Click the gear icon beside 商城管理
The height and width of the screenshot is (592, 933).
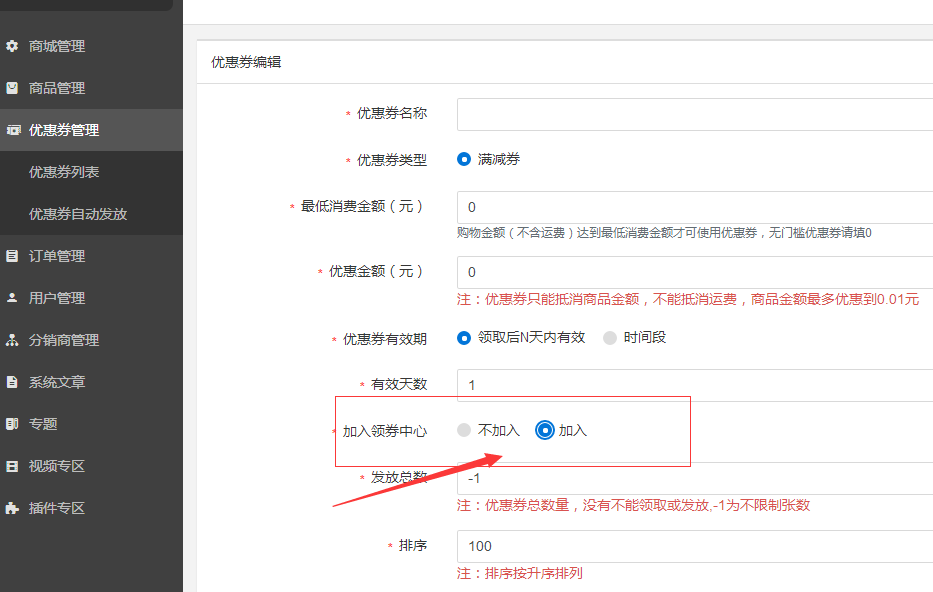(x=12, y=46)
